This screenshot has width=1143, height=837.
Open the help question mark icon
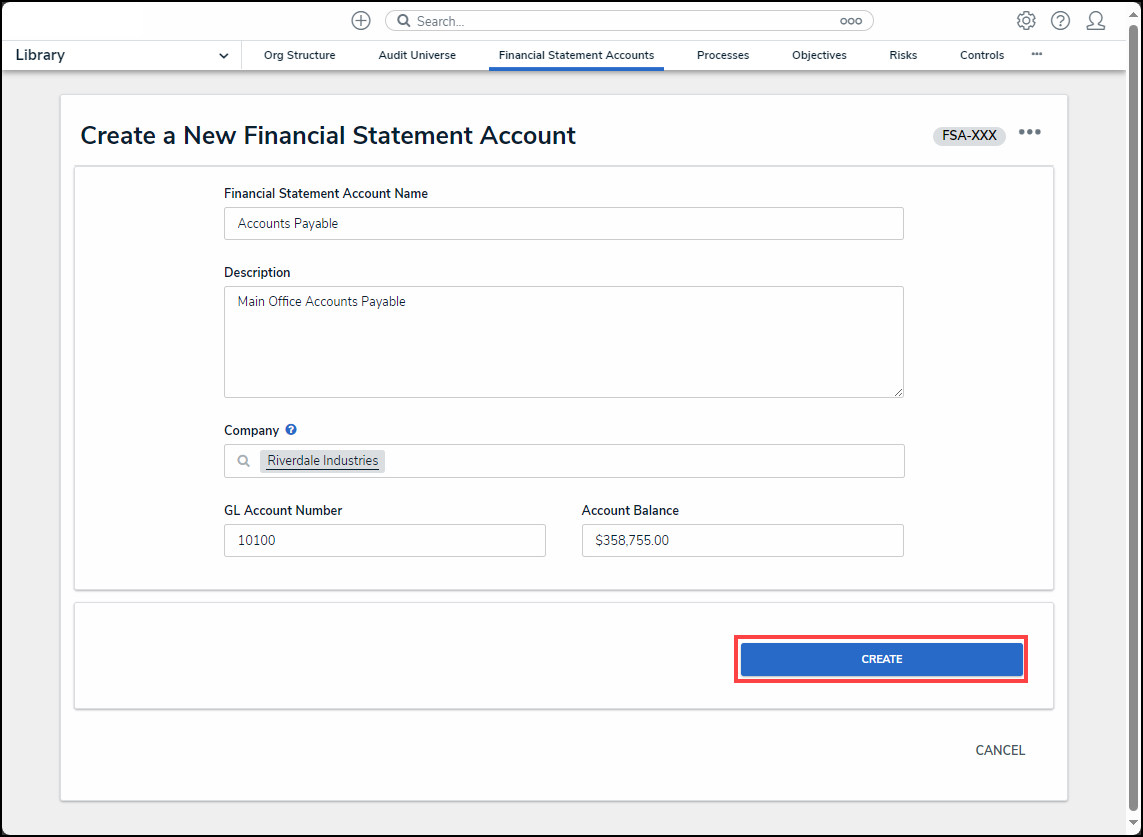pos(1060,21)
